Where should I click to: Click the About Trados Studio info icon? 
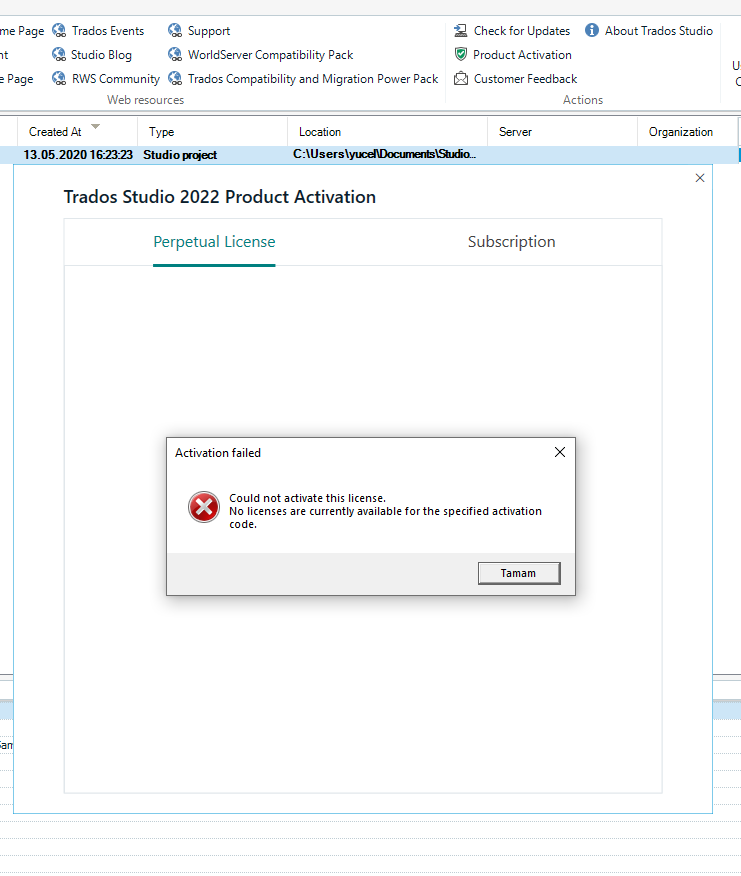tap(592, 30)
